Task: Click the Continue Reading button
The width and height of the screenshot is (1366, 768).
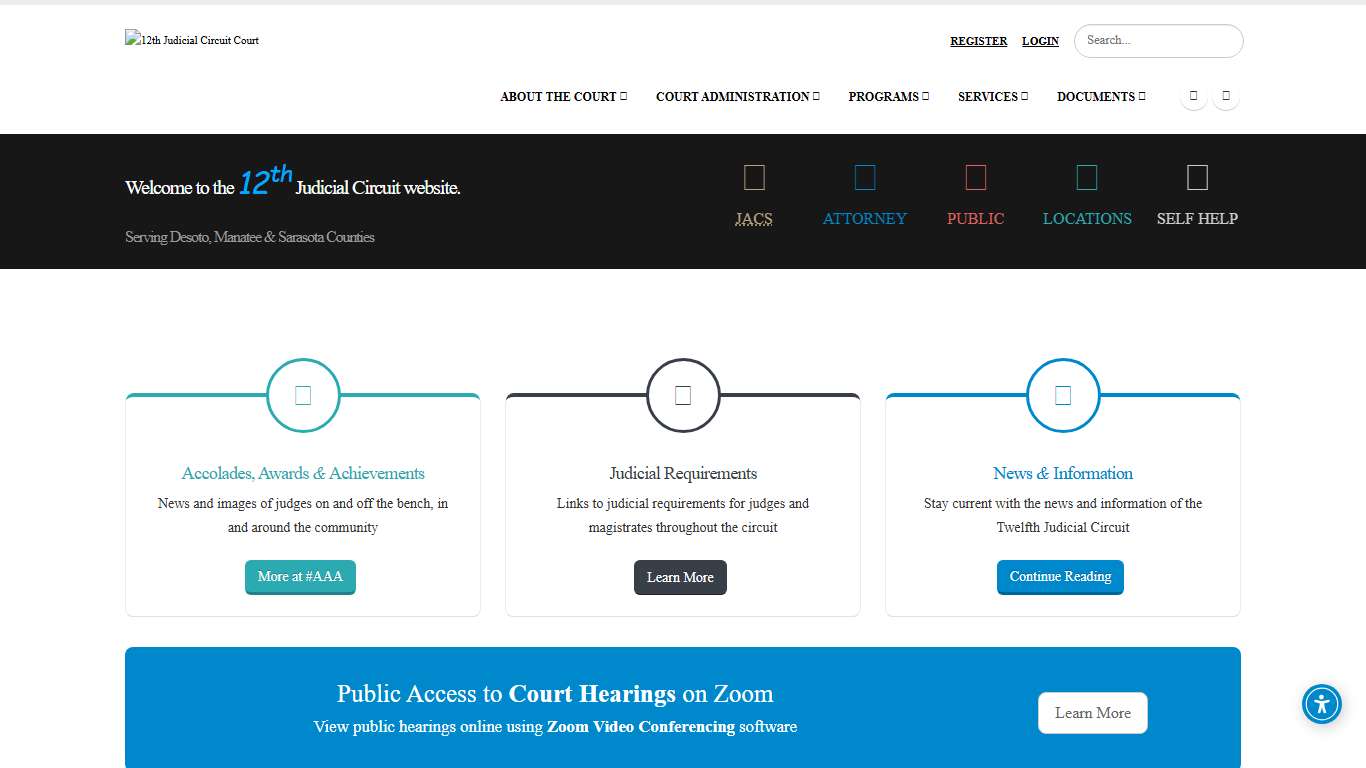Action: point(1060,577)
